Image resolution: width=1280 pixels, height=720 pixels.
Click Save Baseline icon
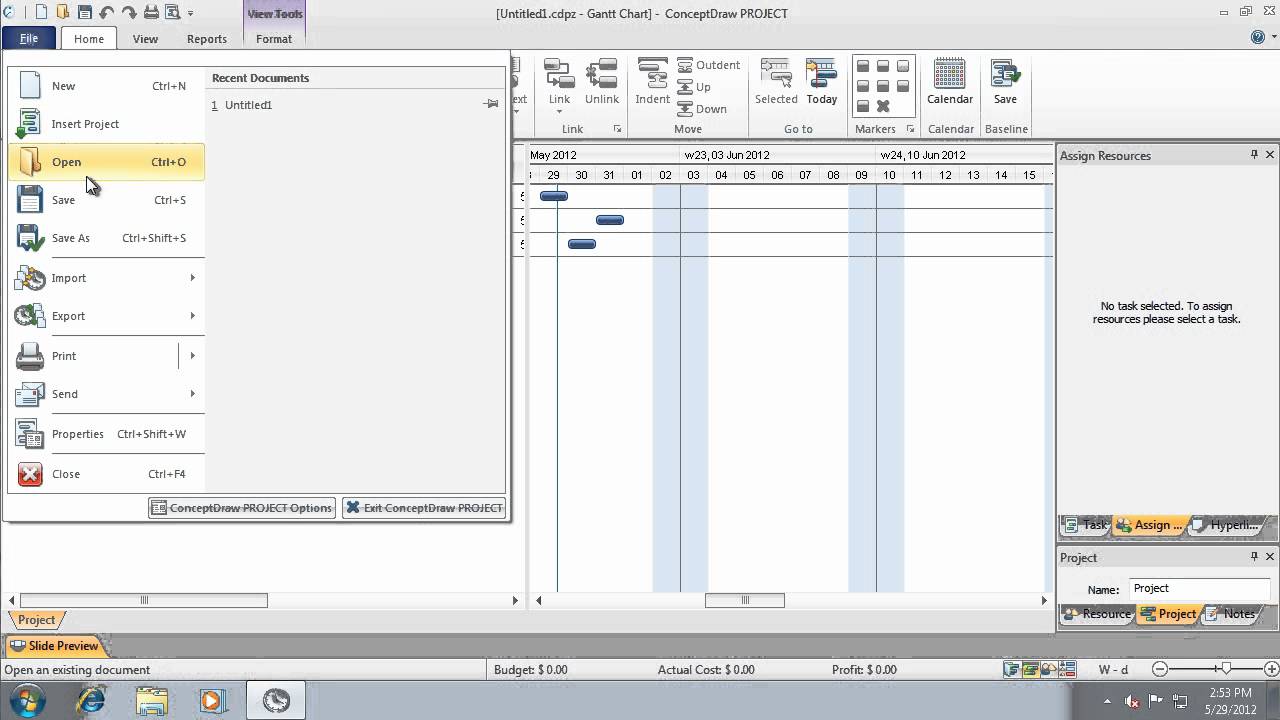tap(1005, 74)
